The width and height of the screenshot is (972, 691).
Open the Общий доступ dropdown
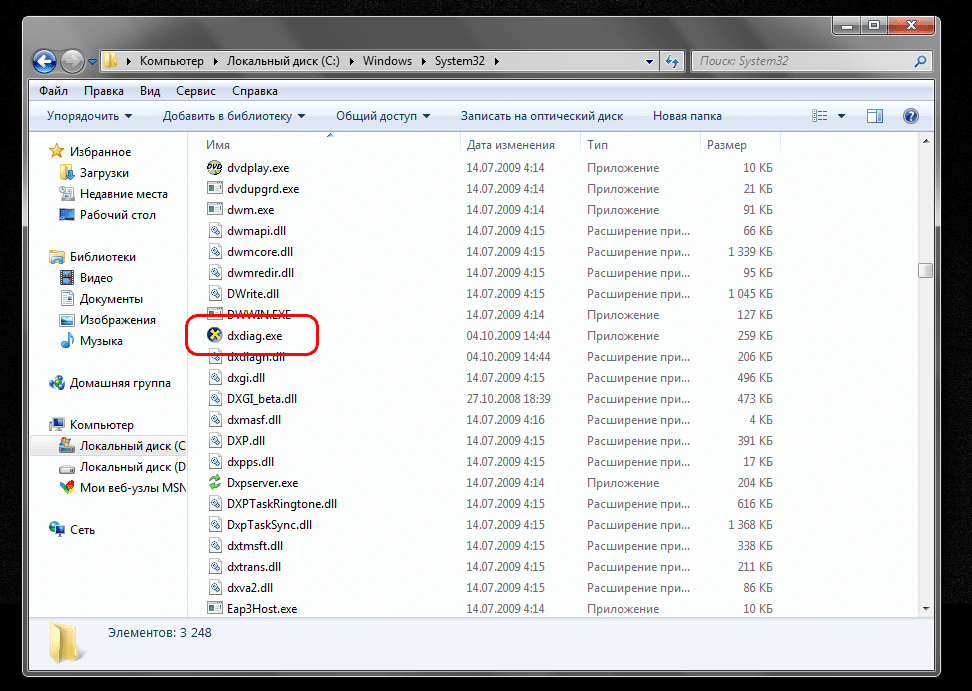(x=382, y=116)
